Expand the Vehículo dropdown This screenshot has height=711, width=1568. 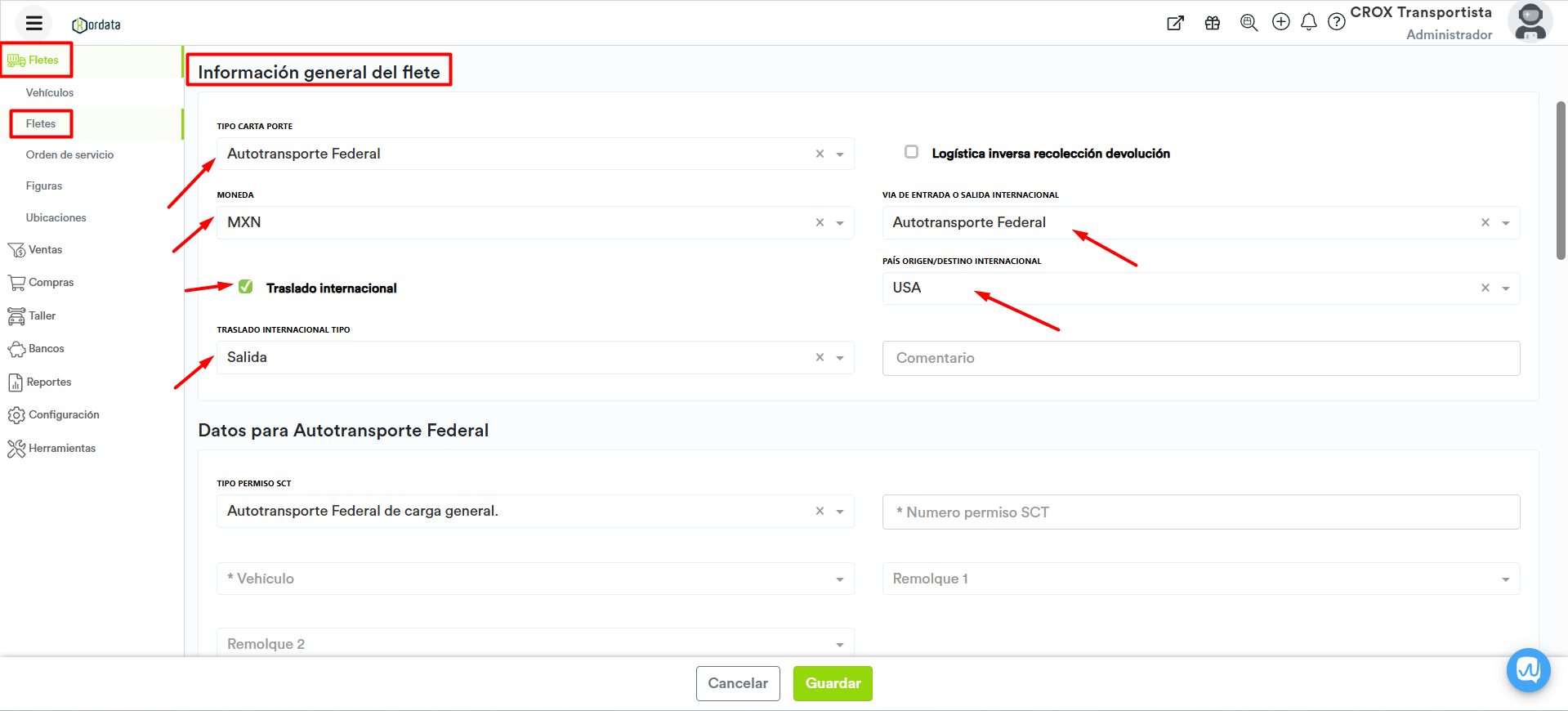click(x=839, y=579)
